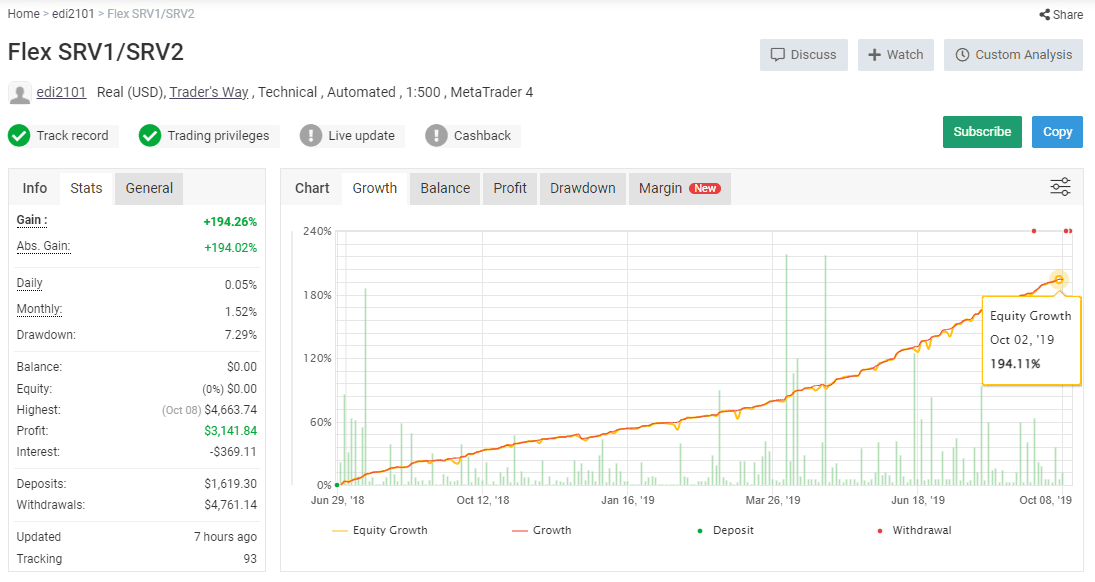Click the Cashback exclamation icon

[x=436, y=135]
